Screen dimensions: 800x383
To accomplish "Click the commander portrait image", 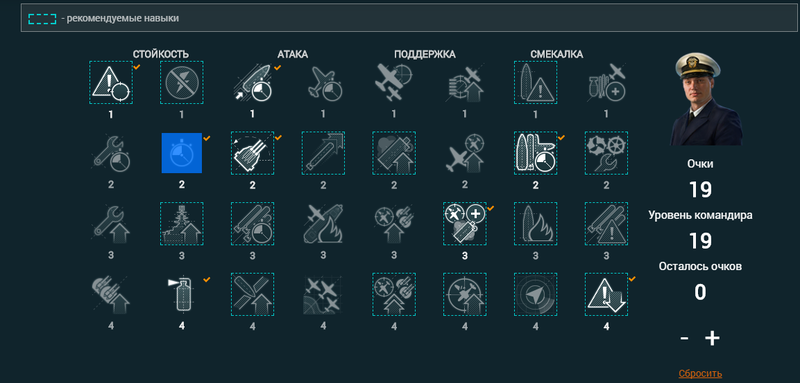I will [x=705, y=98].
